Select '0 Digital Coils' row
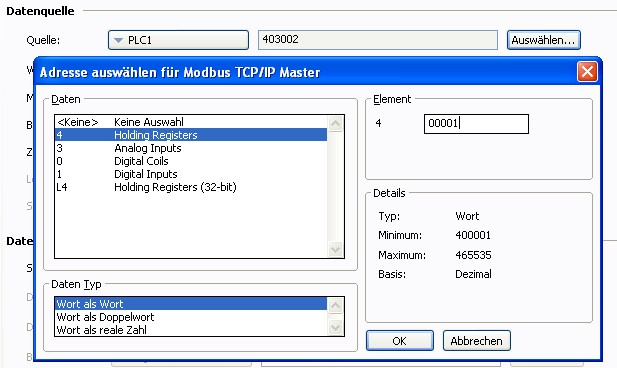This screenshot has width=617, height=368. point(191,161)
